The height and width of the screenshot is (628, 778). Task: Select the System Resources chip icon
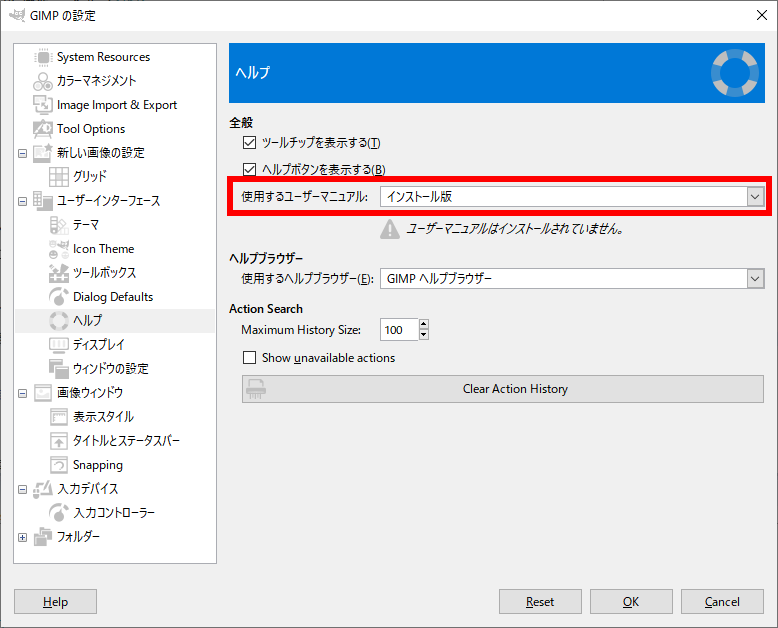43,57
